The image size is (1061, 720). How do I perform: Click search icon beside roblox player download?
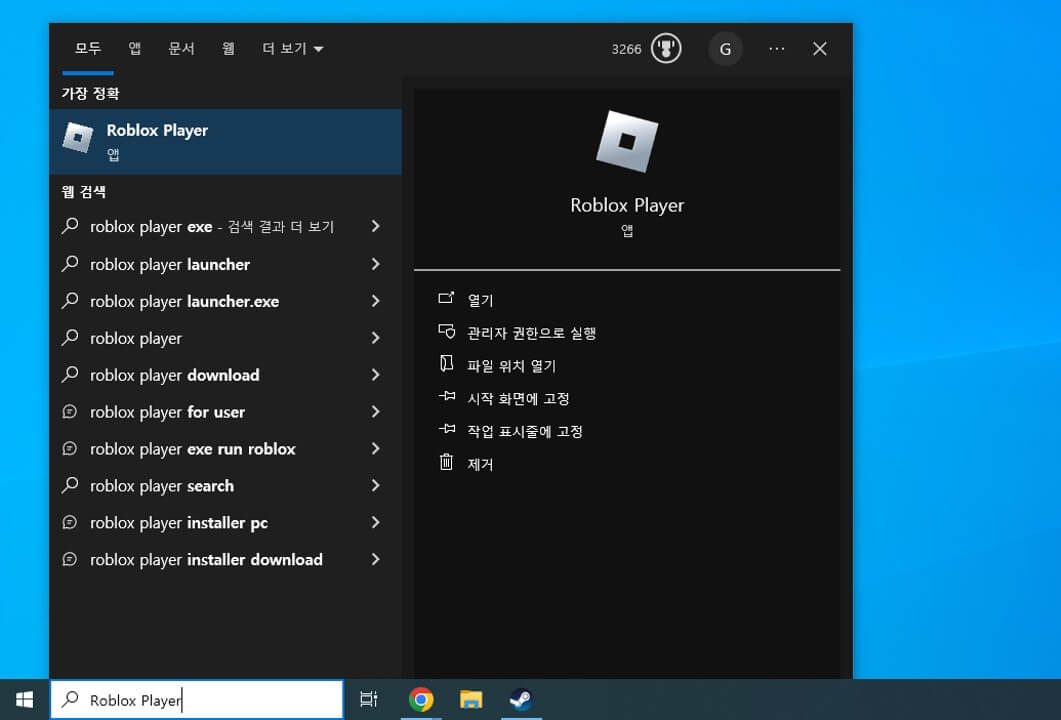70,374
